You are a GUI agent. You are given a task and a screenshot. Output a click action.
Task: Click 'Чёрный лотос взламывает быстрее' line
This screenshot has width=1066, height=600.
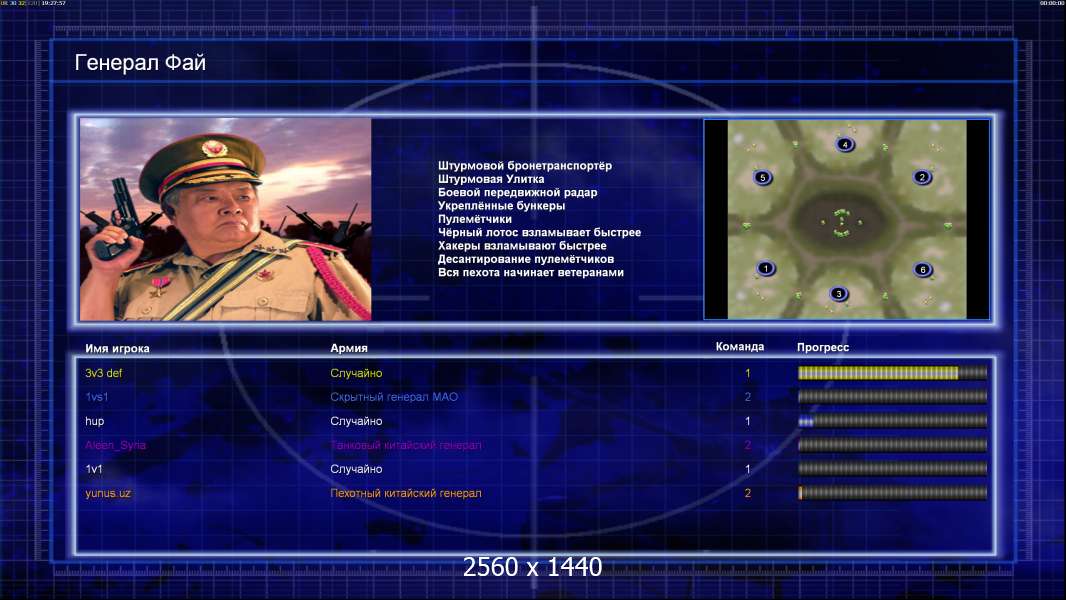539,232
